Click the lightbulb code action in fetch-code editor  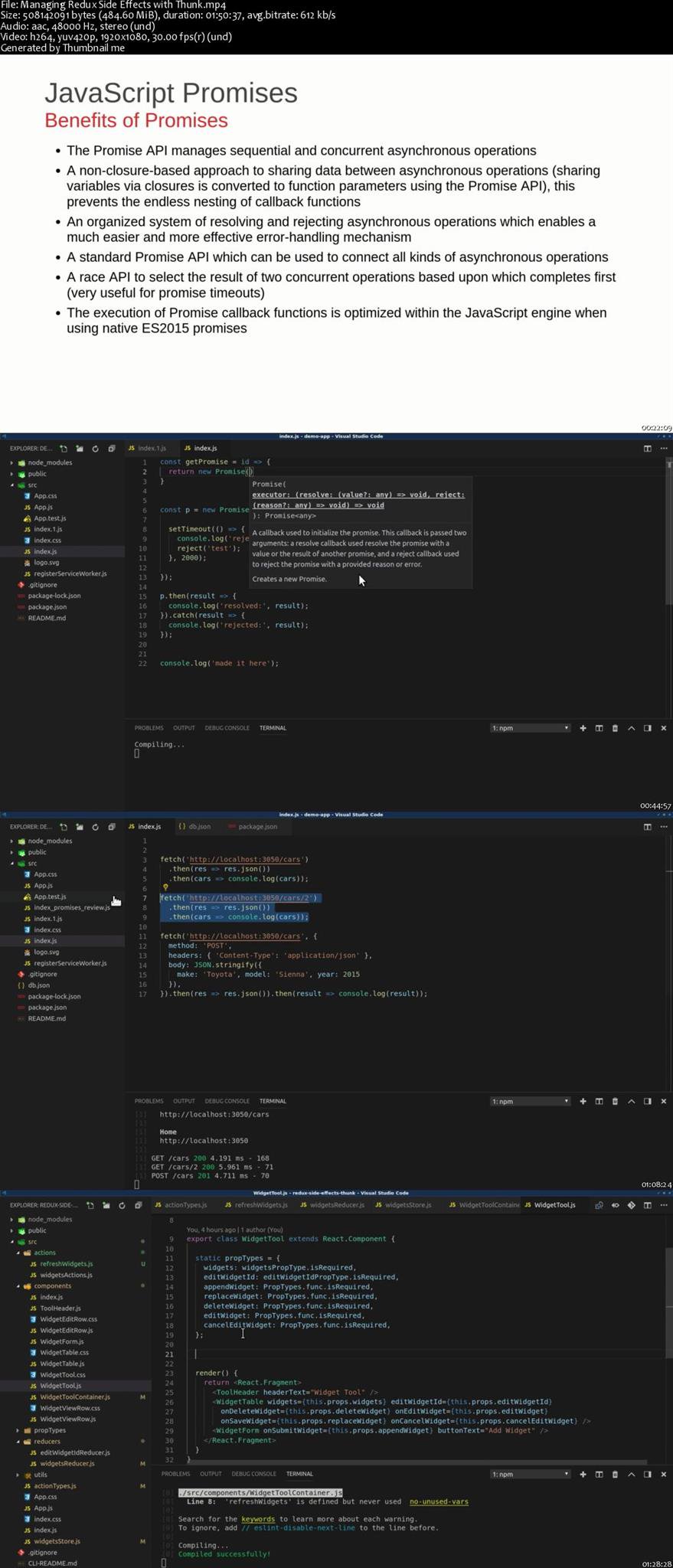click(x=165, y=888)
